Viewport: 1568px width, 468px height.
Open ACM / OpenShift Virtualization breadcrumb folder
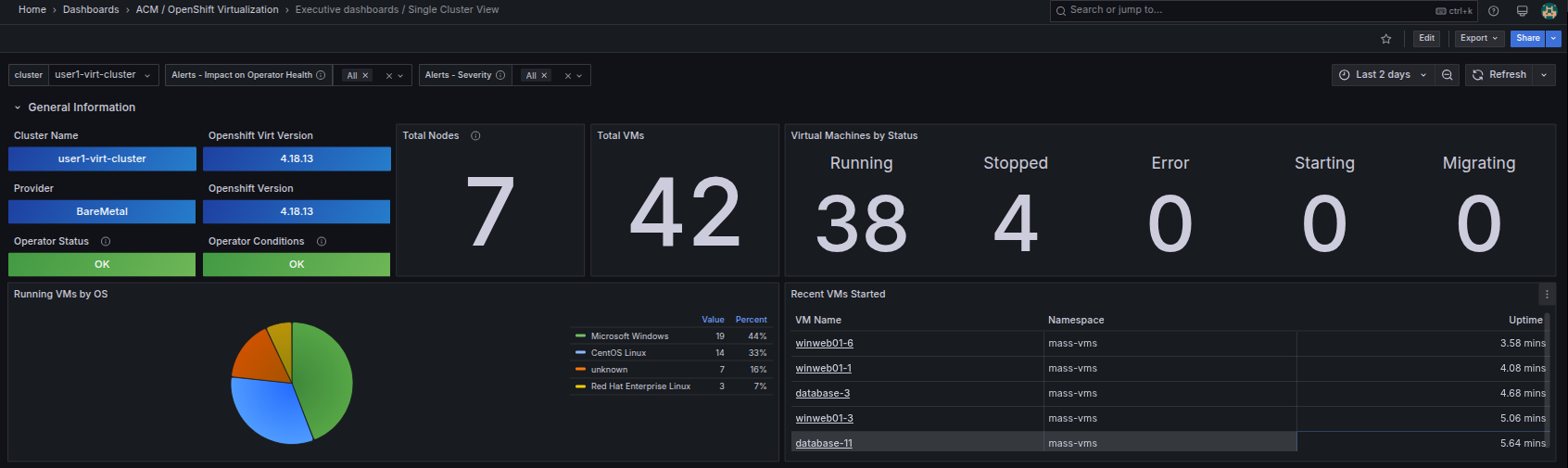(207, 9)
